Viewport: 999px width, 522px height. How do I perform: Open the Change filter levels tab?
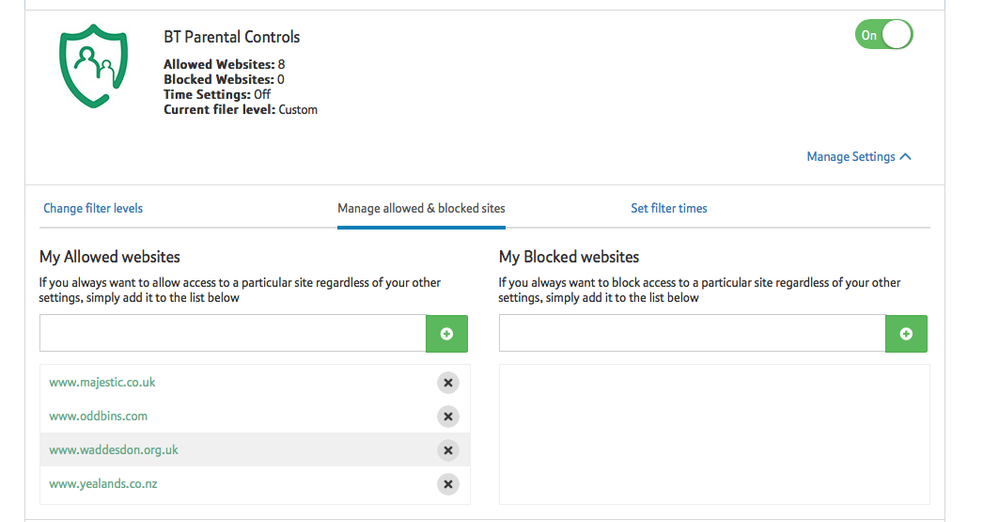[x=93, y=208]
